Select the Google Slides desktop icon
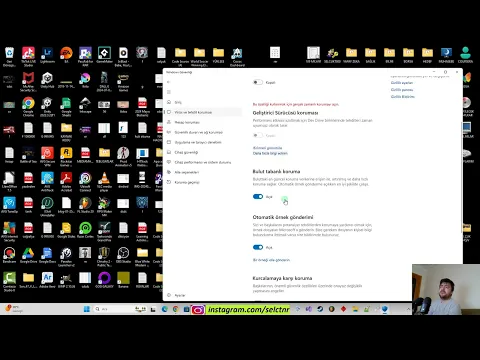Image resolution: width=480 pixels, height=360 pixels. (66, 230)
